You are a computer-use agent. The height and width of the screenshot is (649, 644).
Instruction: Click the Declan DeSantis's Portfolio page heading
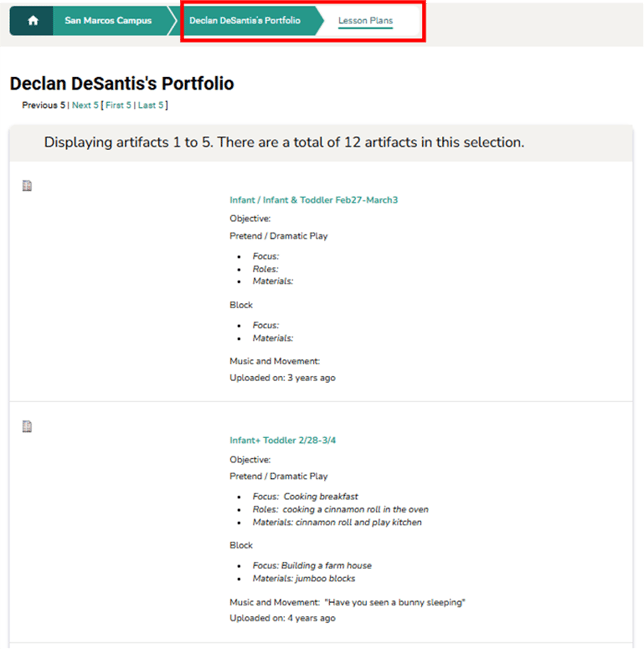(122, 84)
